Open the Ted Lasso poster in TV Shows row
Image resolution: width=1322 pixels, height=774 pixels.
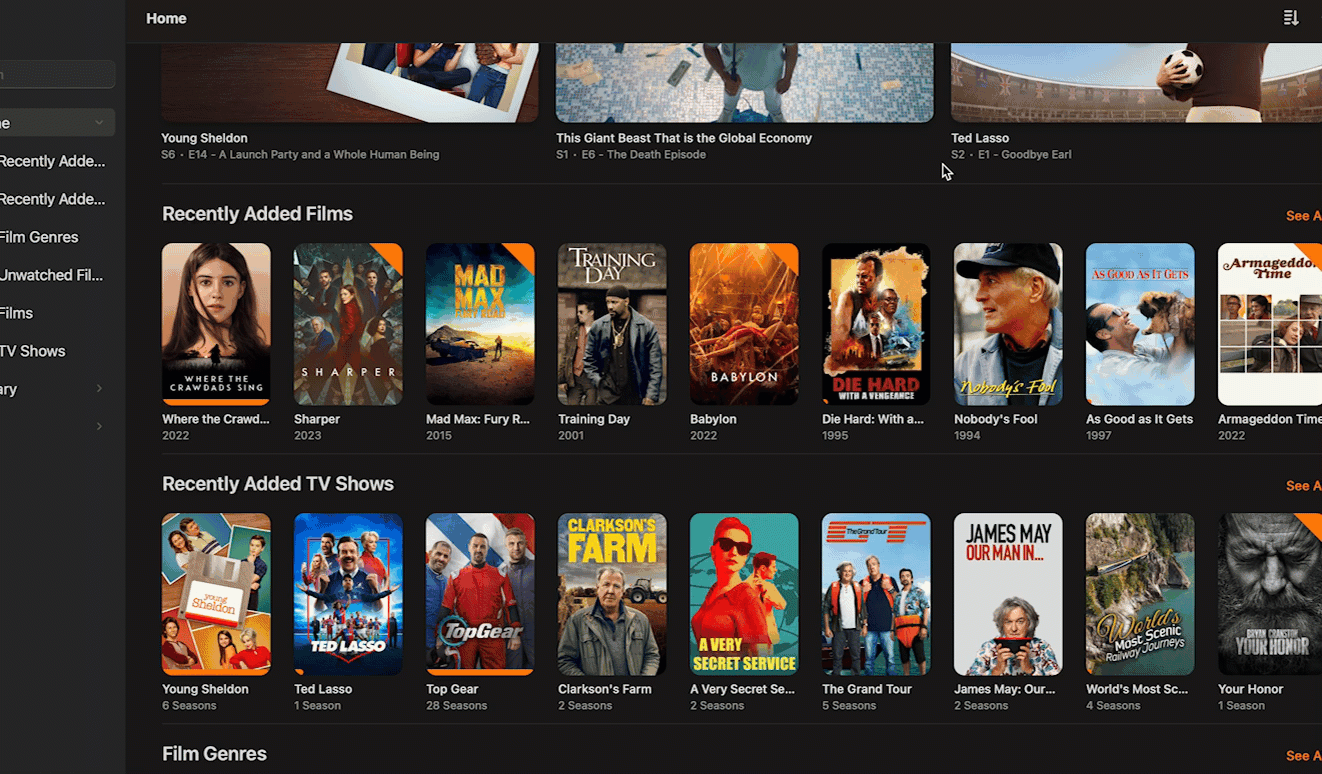[x=348, y=594]
